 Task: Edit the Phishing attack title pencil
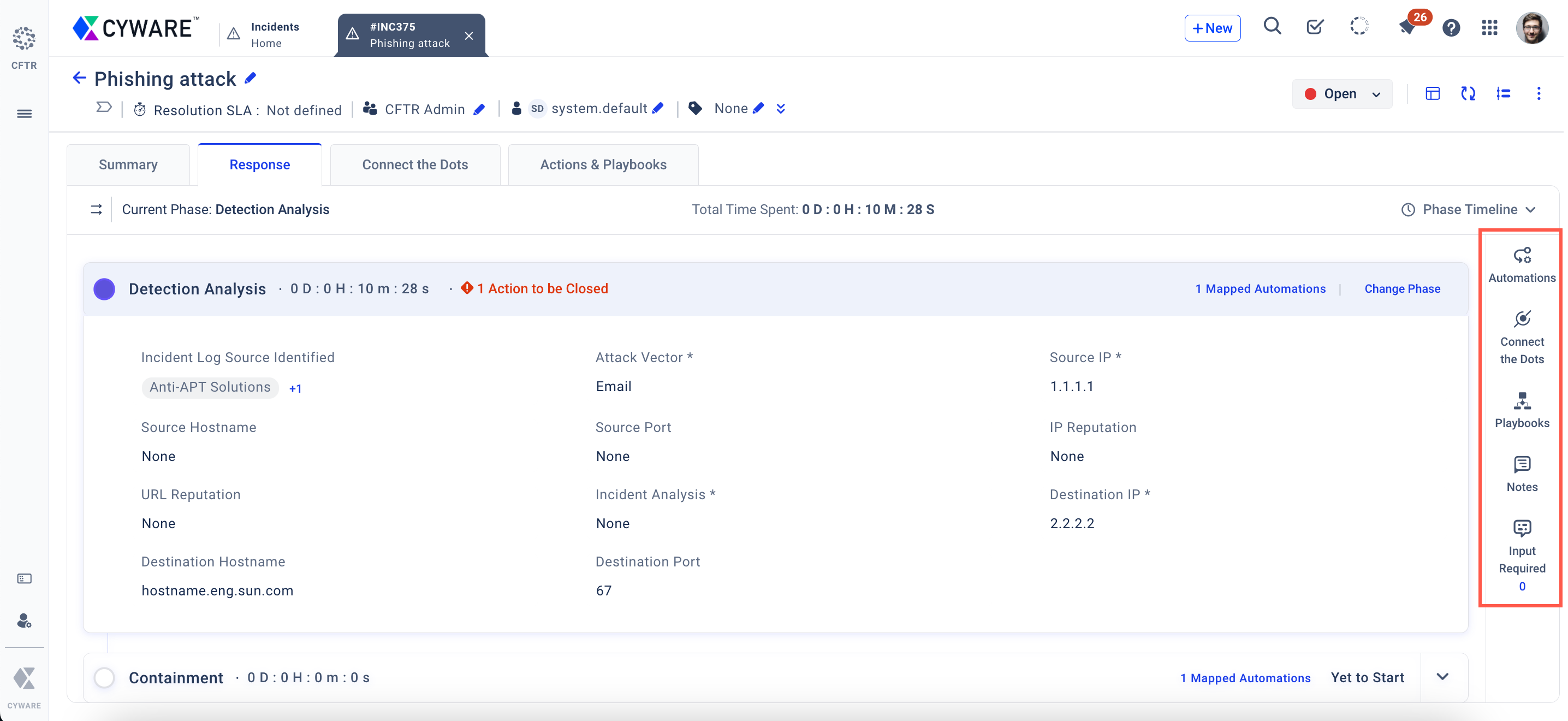[x=251, y=79]
